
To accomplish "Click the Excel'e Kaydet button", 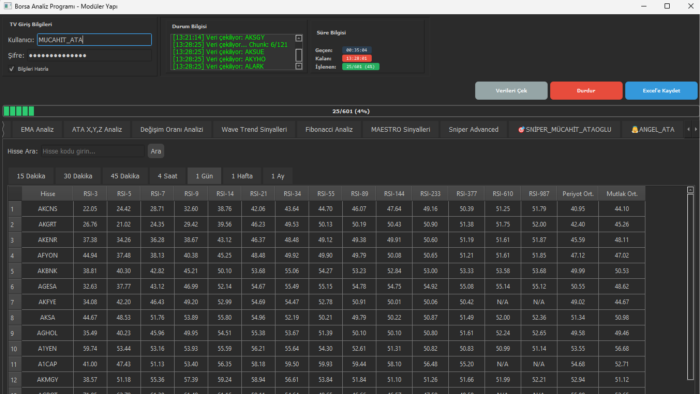I will click(661, 91).
